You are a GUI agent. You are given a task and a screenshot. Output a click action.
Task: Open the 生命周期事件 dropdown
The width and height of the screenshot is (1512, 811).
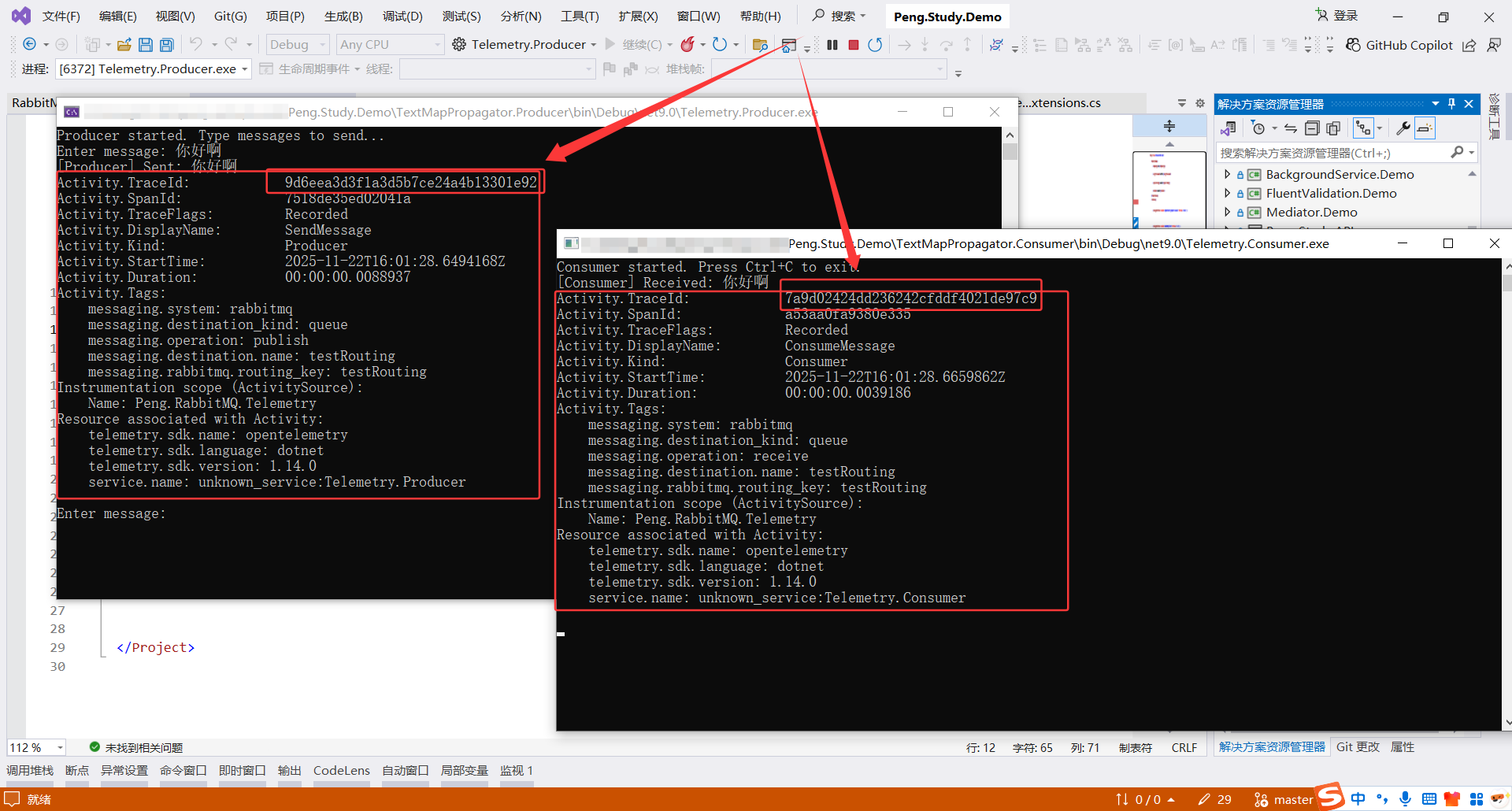coord(309,69)
